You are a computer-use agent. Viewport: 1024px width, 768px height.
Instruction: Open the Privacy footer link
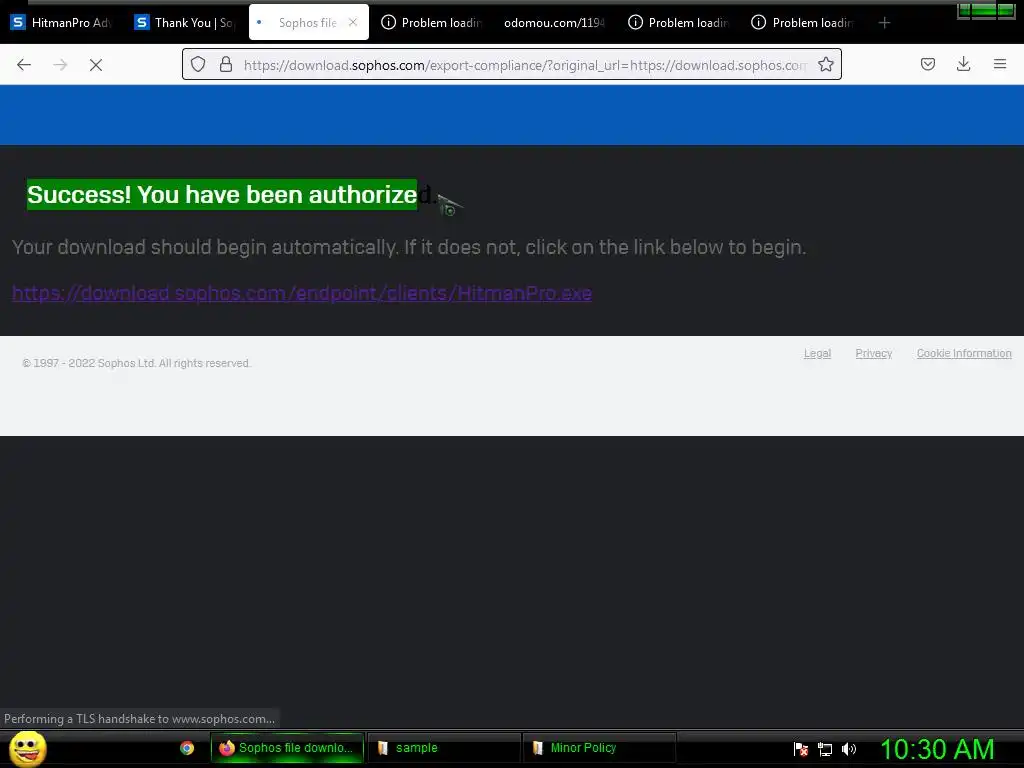pos(874,353)
